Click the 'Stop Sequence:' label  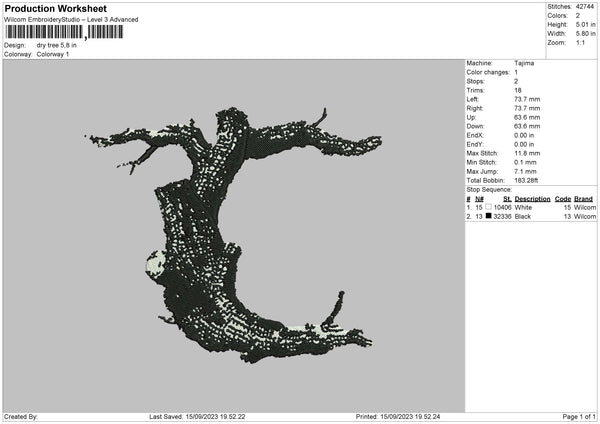(489, 189)
